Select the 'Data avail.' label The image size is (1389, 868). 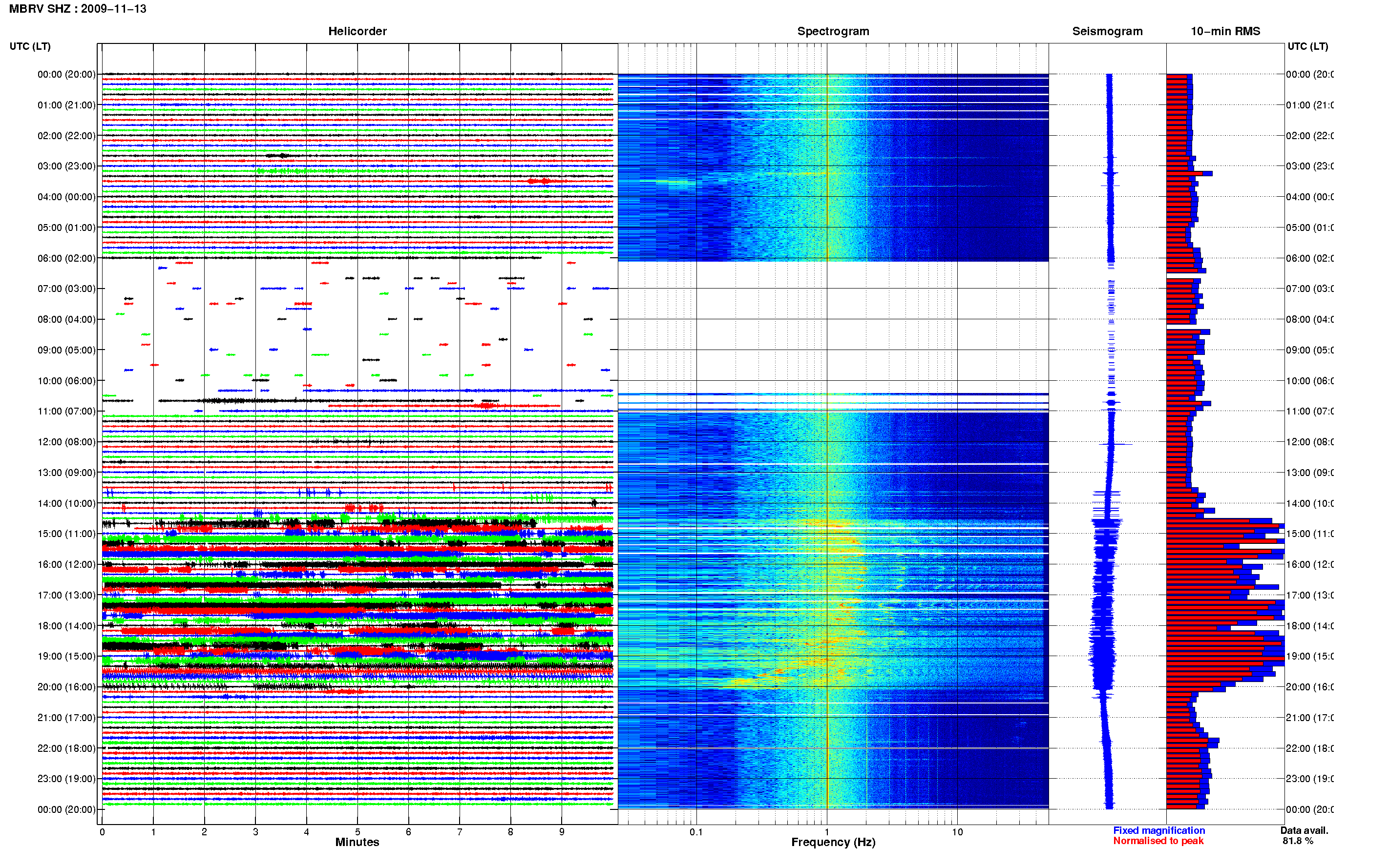[x=1304, y=830]
